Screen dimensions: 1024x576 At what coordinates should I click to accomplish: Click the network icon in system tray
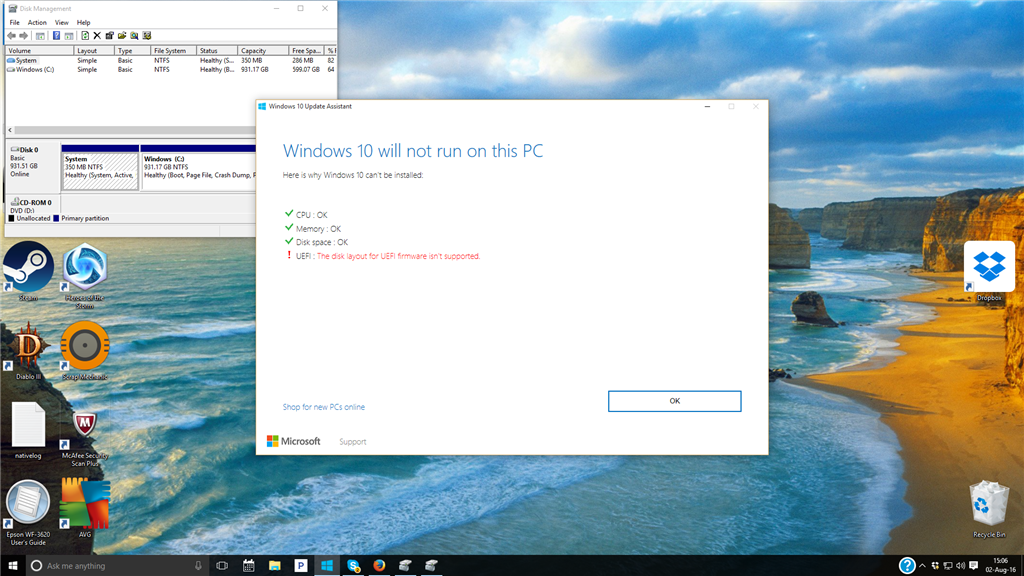point(948,566)
